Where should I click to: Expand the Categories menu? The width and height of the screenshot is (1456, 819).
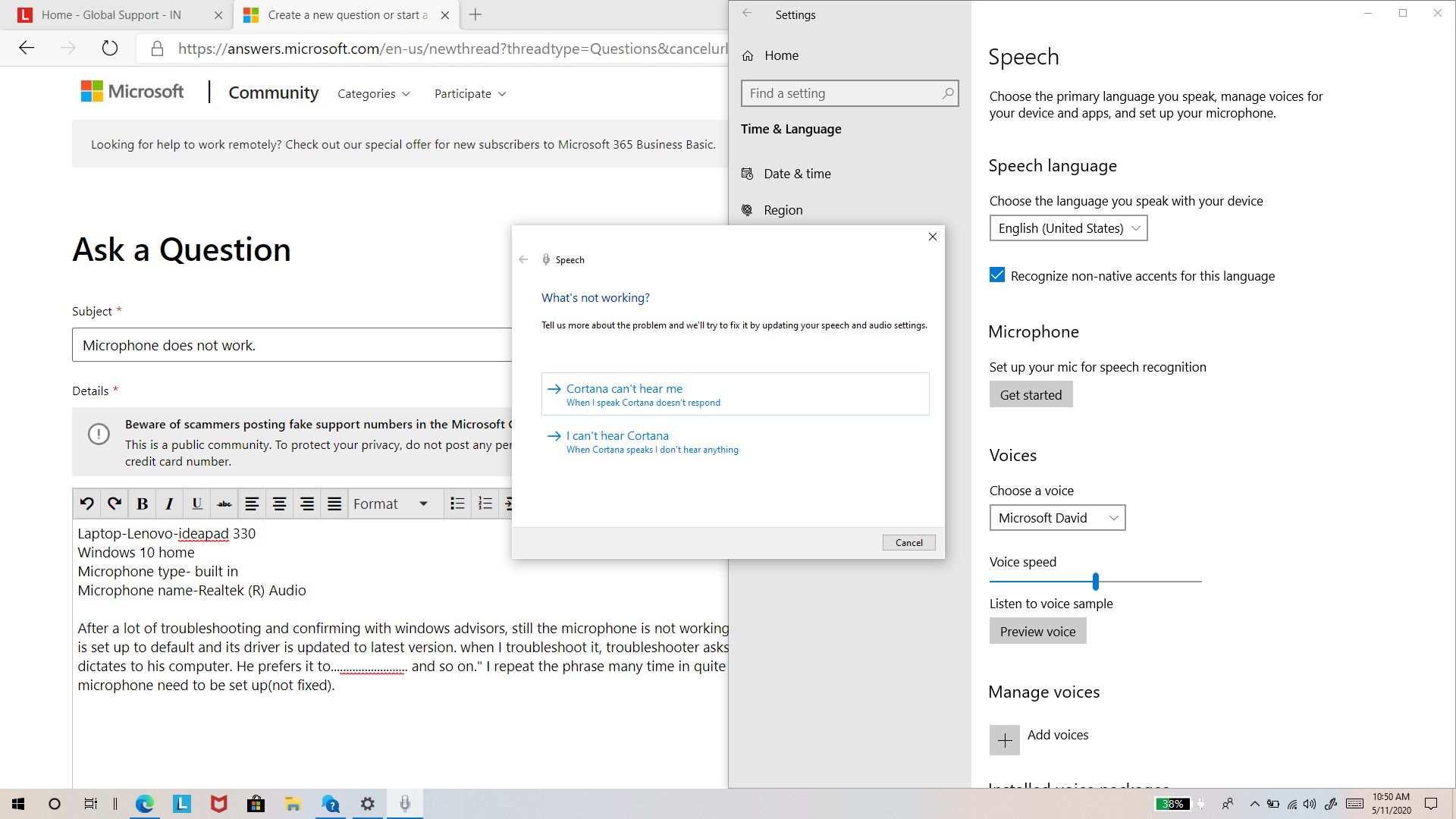click(x=374, y=93)
